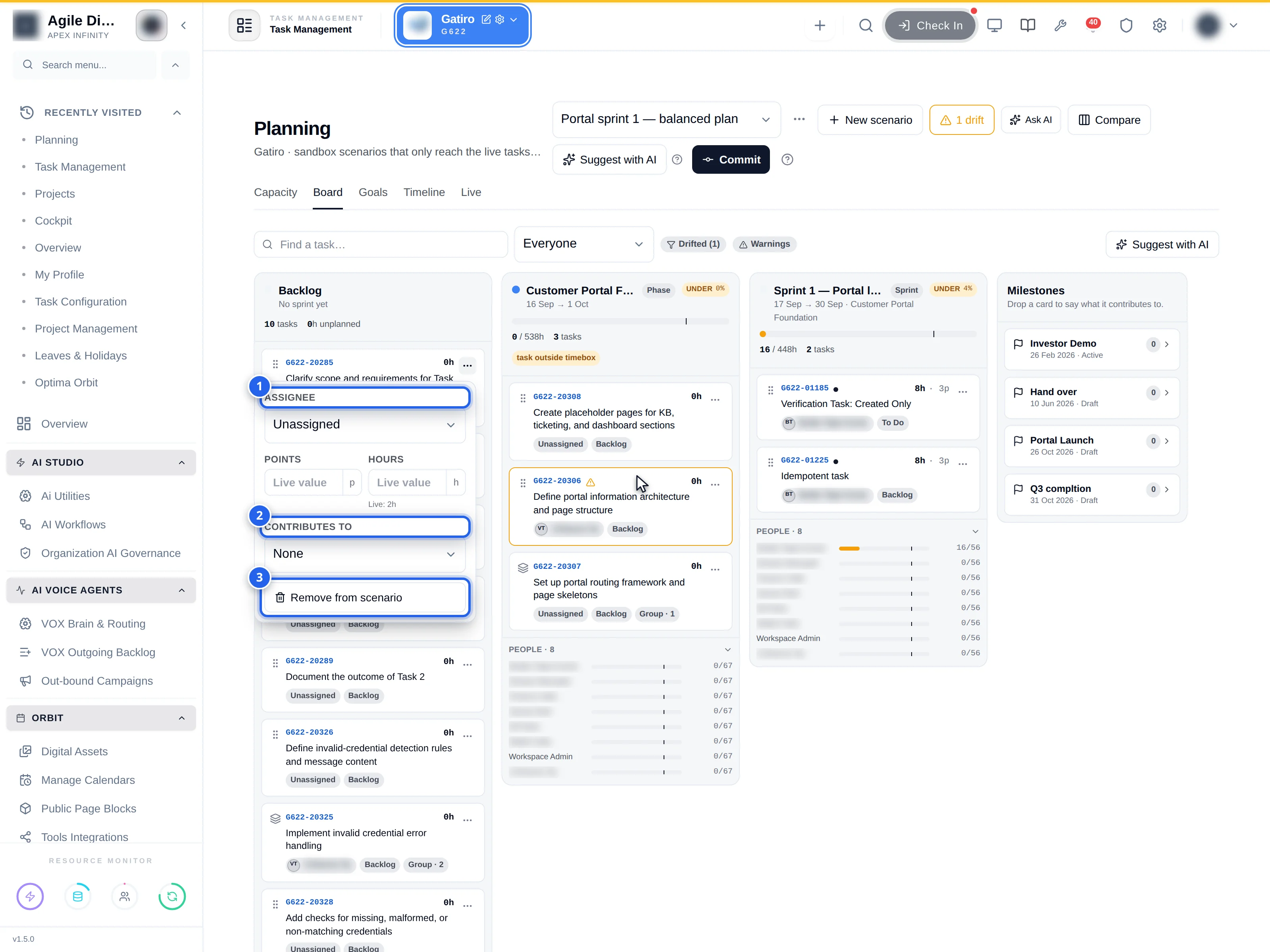This screenshot has height=952, width=1270.
Task: Click the Compare button
Action: [x=1108, y=119]
